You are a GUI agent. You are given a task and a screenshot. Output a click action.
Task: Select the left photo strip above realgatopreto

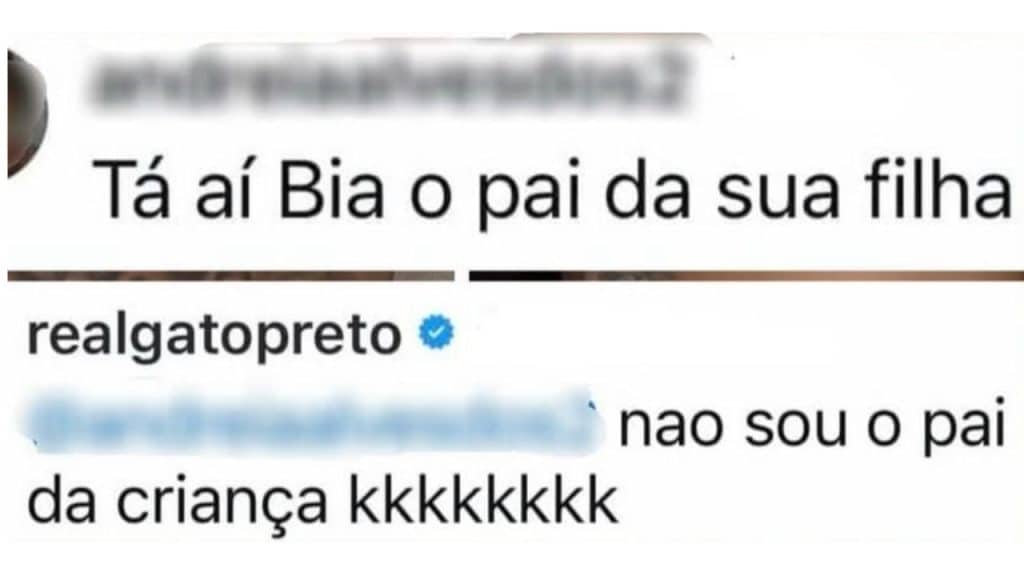[231, 276]
